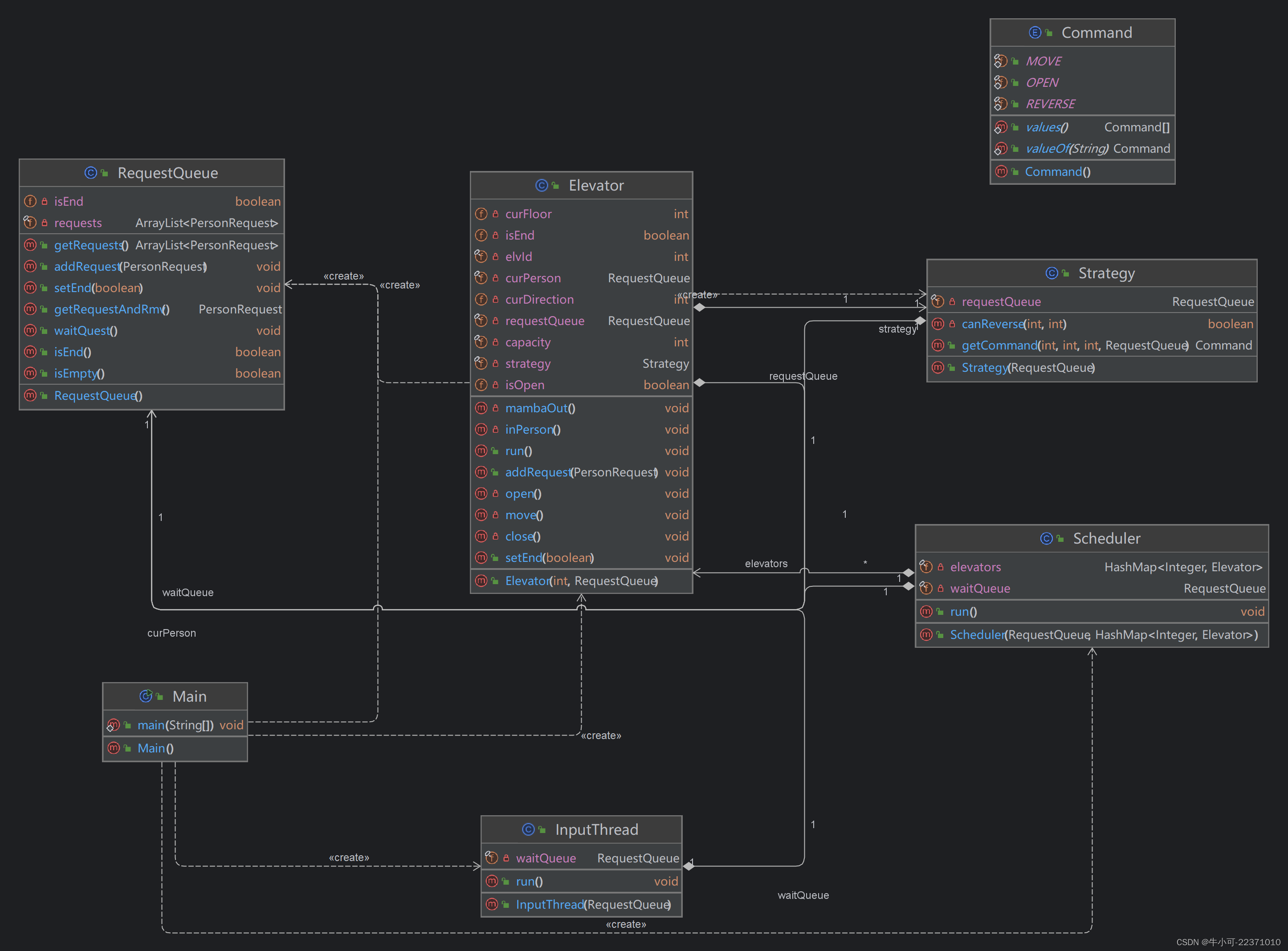The height and width of the screenshot is (951, 1288).
Task: Select the Command enum title
Action: [1096, 33]
